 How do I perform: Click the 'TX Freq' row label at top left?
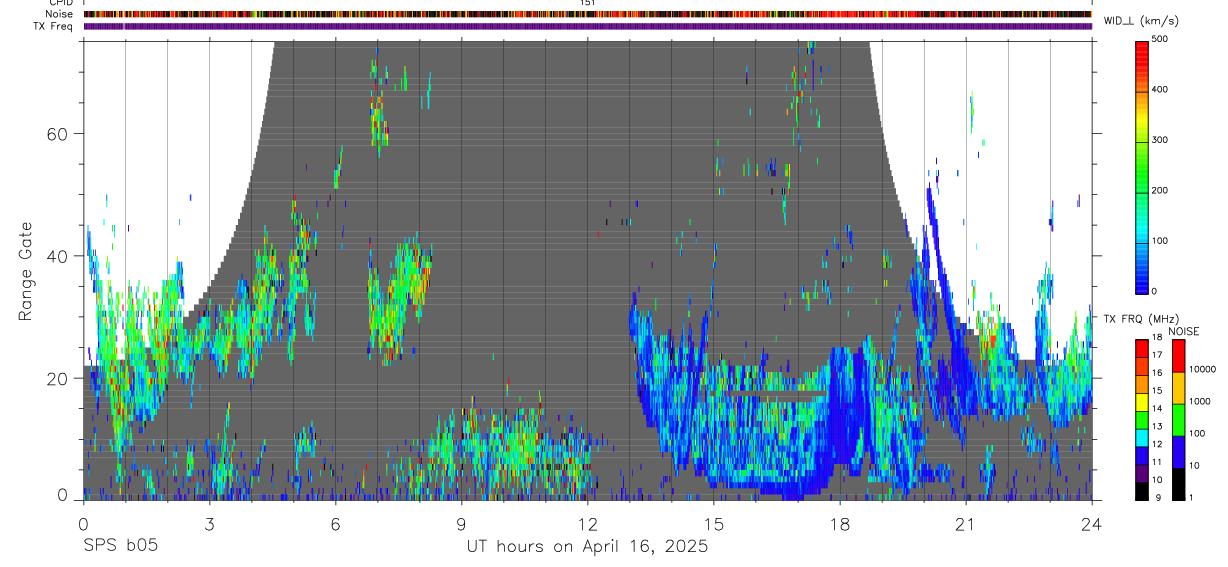coord(54,26)
